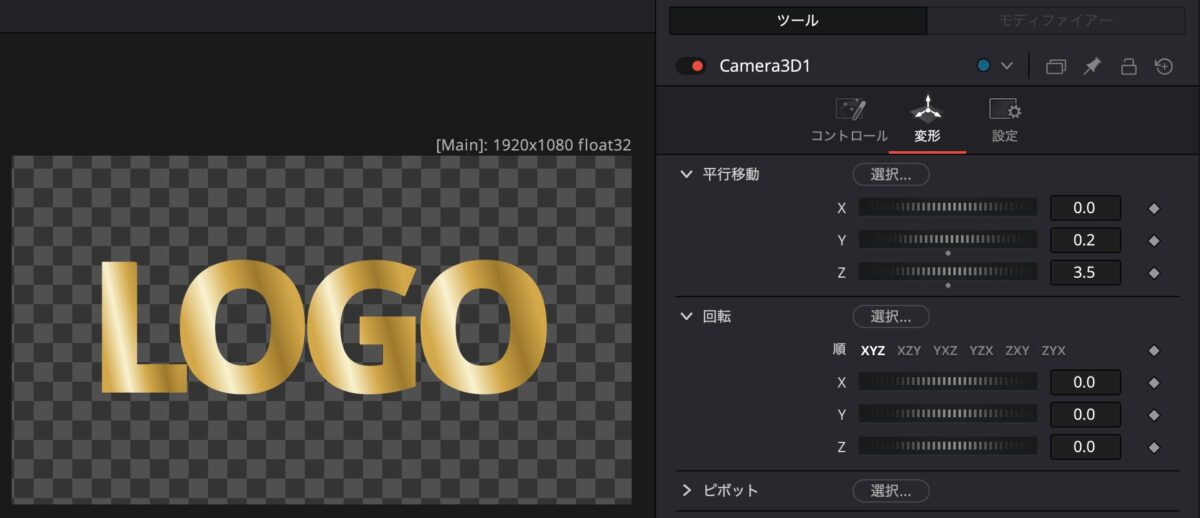
Task: Click the translation X slider
Action: point(948,208)
